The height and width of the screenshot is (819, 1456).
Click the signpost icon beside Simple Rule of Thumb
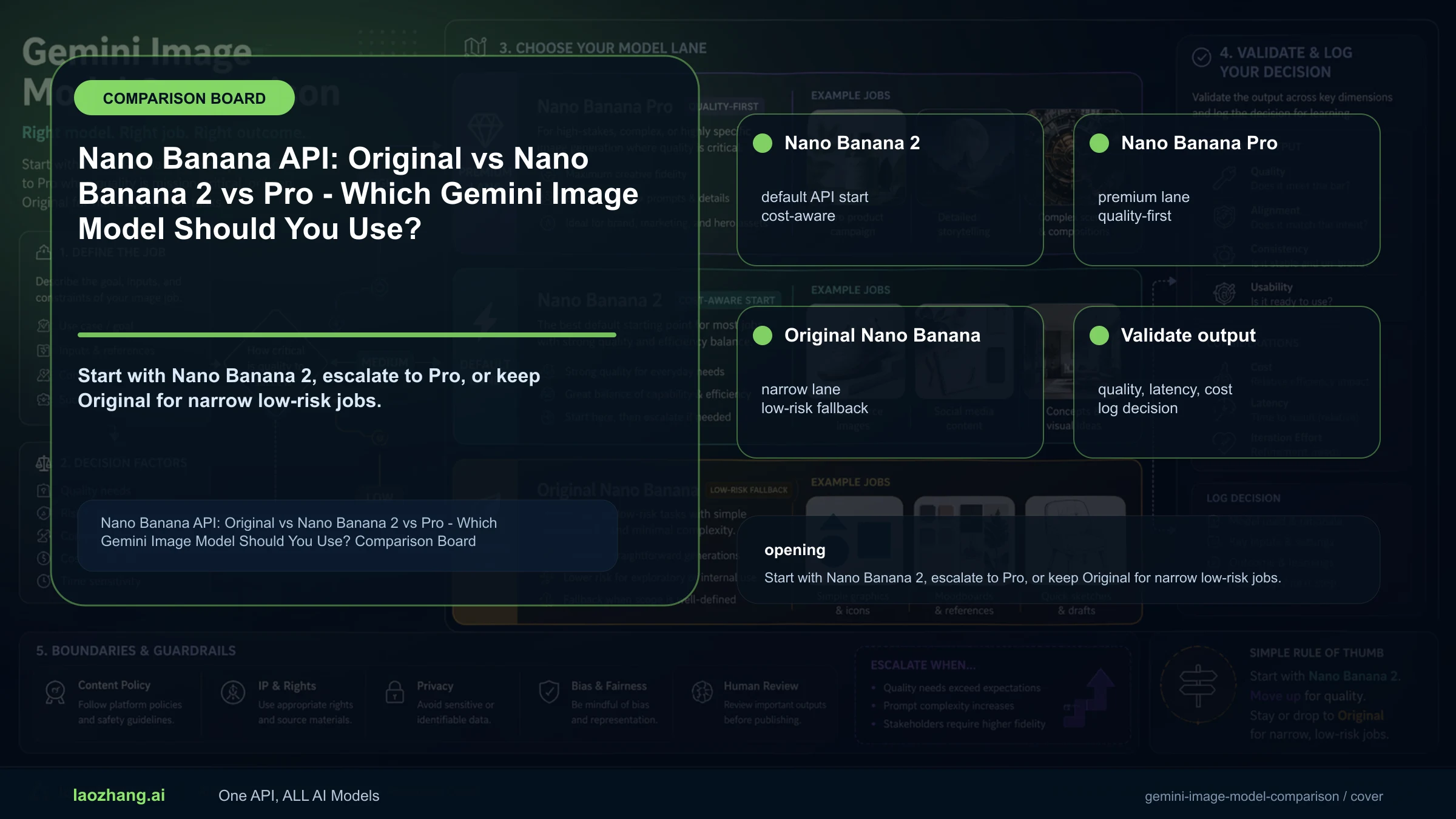point(1198,686)
